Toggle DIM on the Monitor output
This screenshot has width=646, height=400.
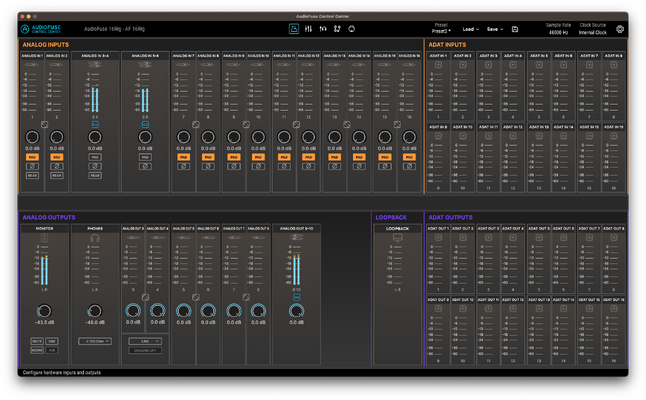click(52, 341)
